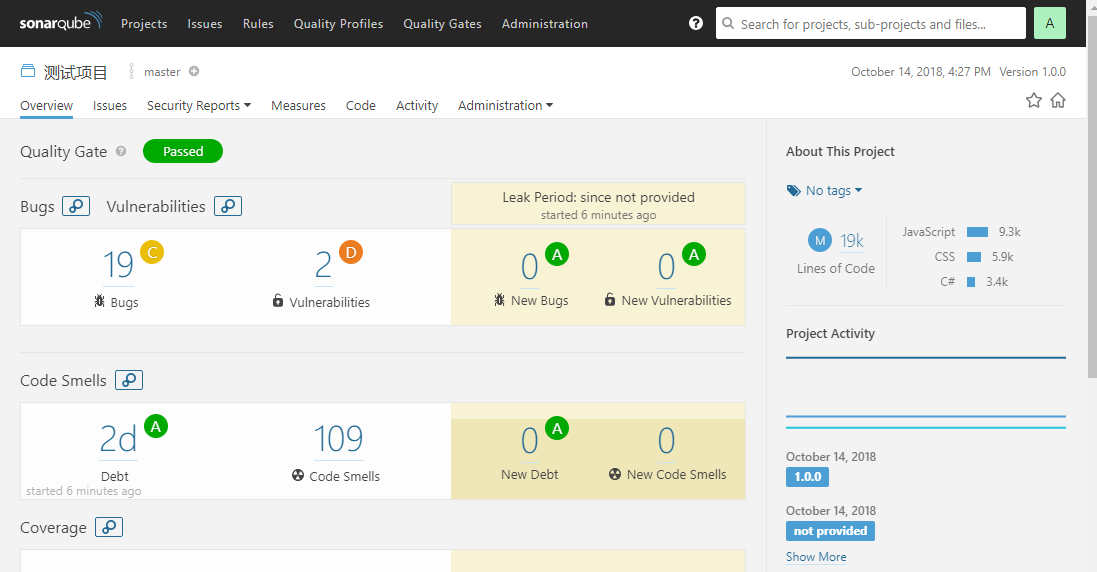Image resolution: width=1097 pixels, height=572 pixels.
Task: Open Quality Profiles in top menu
Action: [338, 23]
